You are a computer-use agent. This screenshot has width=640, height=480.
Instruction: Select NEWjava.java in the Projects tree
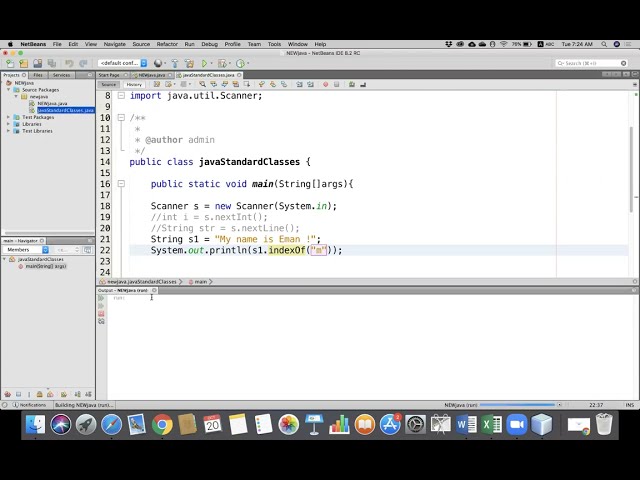click(52, 104)
